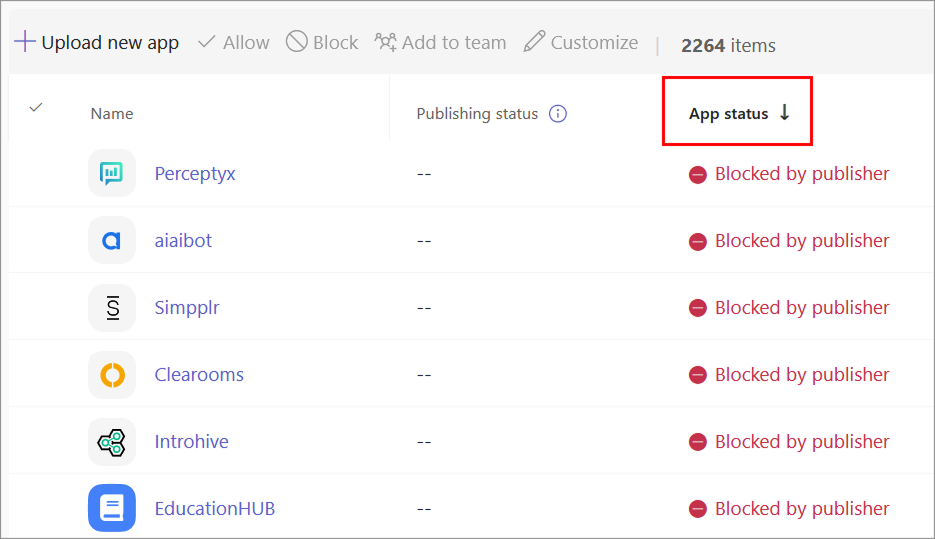Open the Clearooms app link
The height and width of the screenshot is (539, 935).
pos(199,374)
